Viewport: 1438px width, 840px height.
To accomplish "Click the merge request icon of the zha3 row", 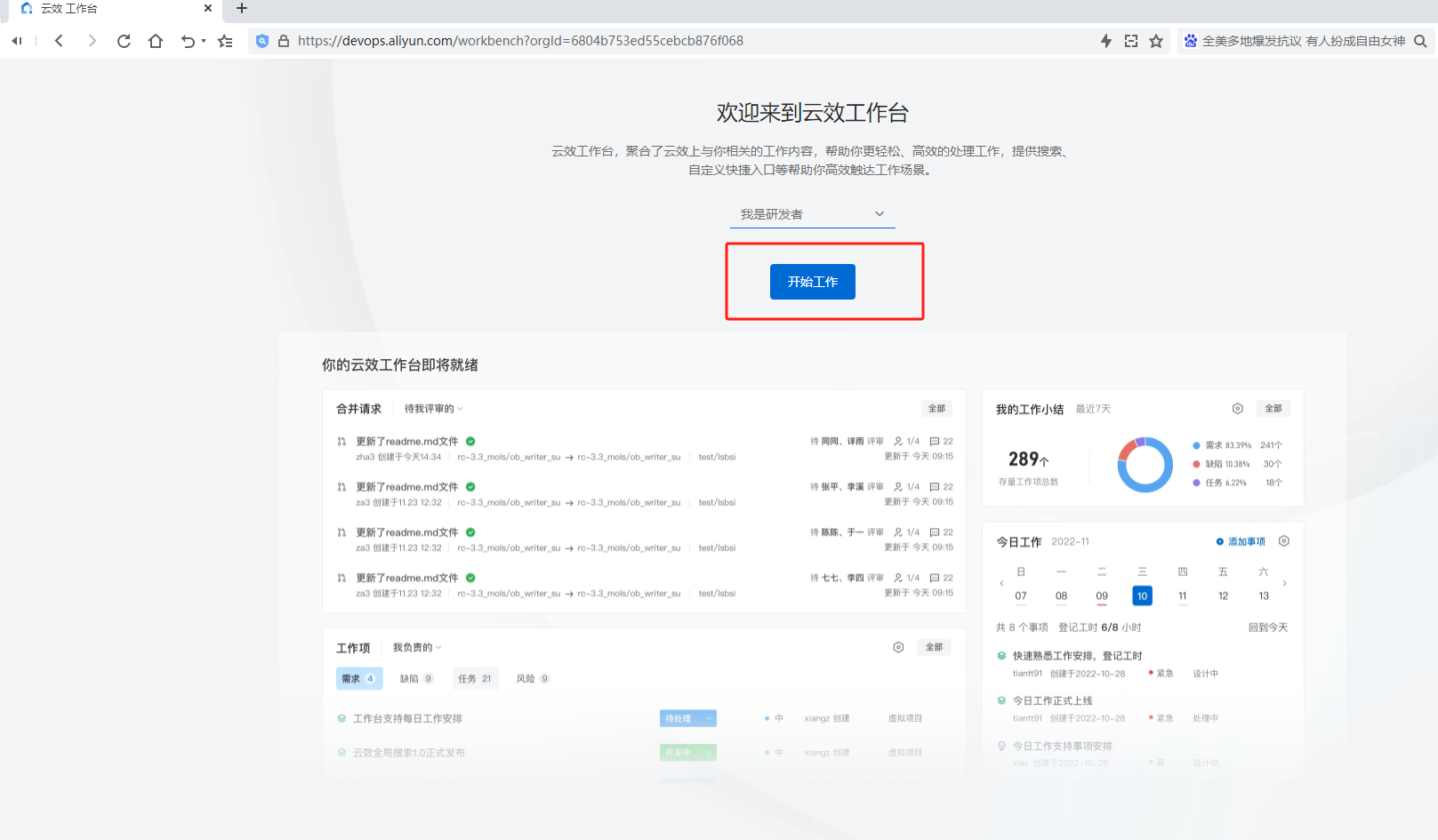I will 341,441.
